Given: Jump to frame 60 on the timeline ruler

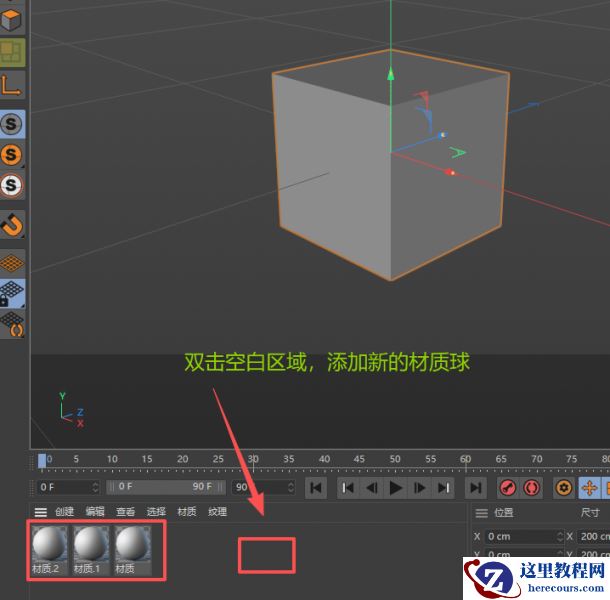Looking at the screenshot, I should coord(465,460).
